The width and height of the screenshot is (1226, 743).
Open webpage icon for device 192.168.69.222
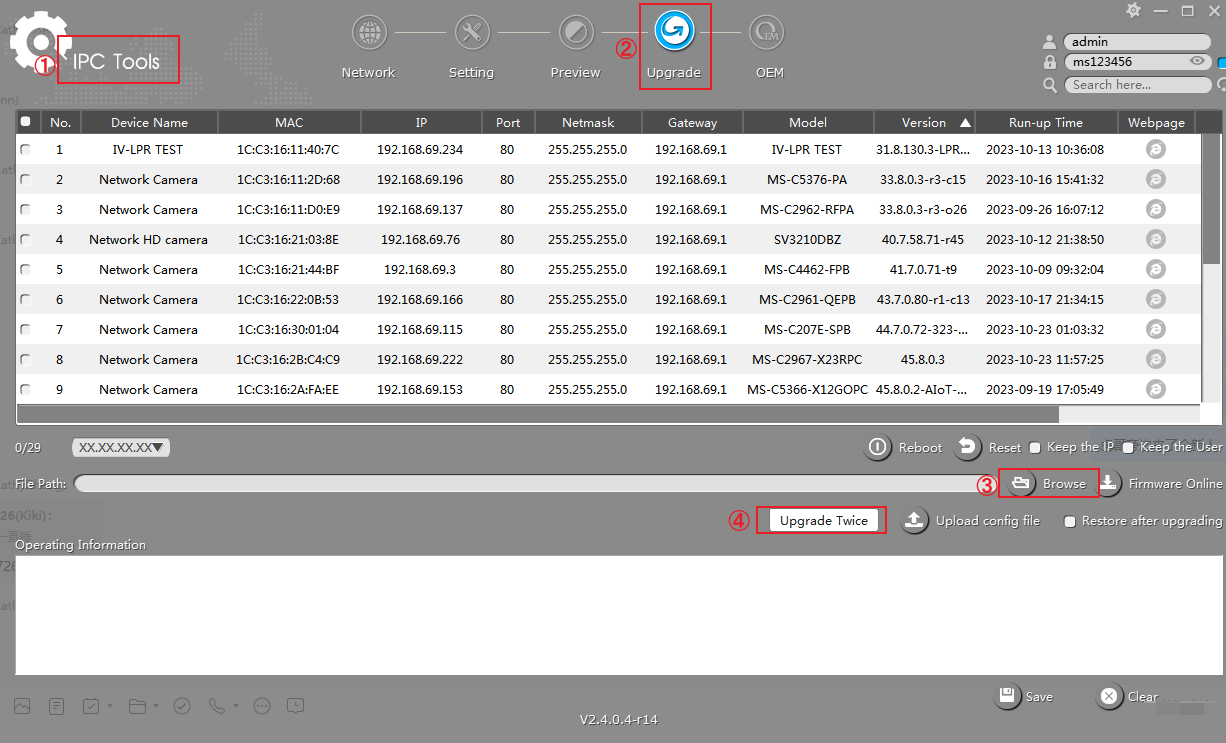[x=1155, y=359]
